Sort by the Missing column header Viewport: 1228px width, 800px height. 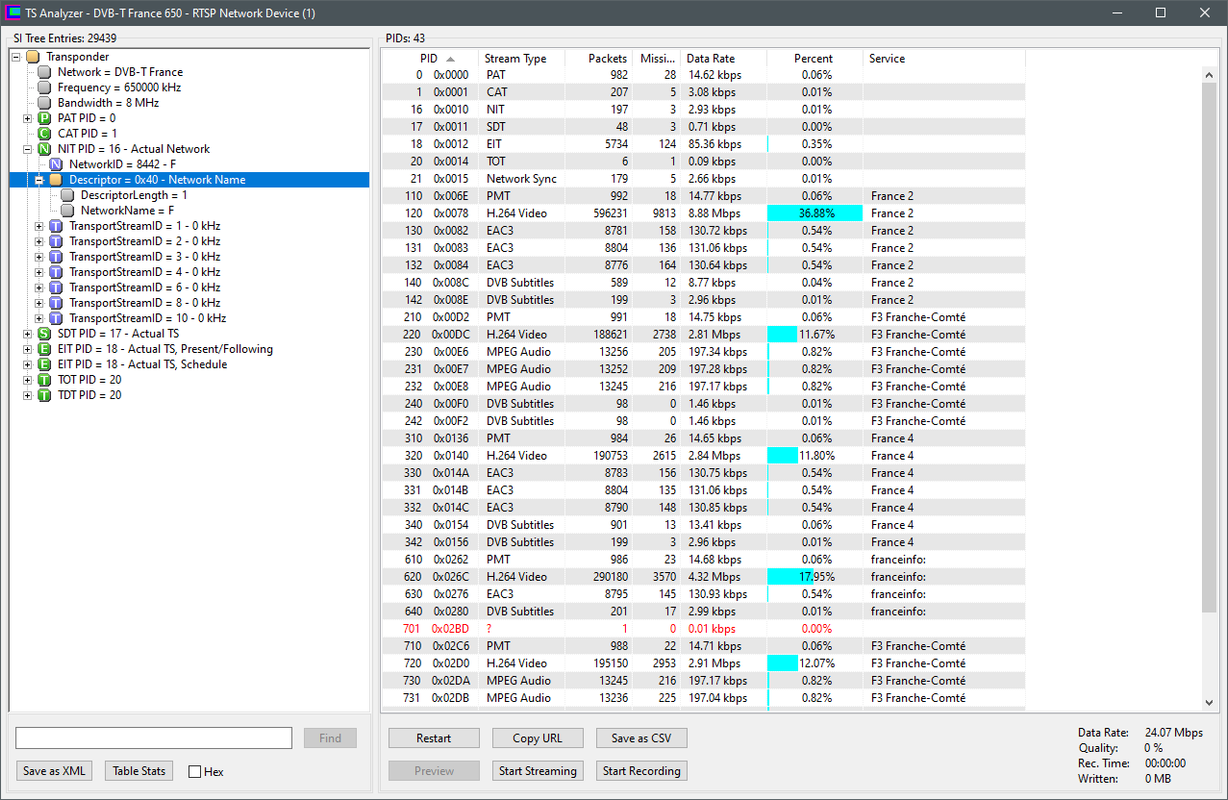pos(657,58)
